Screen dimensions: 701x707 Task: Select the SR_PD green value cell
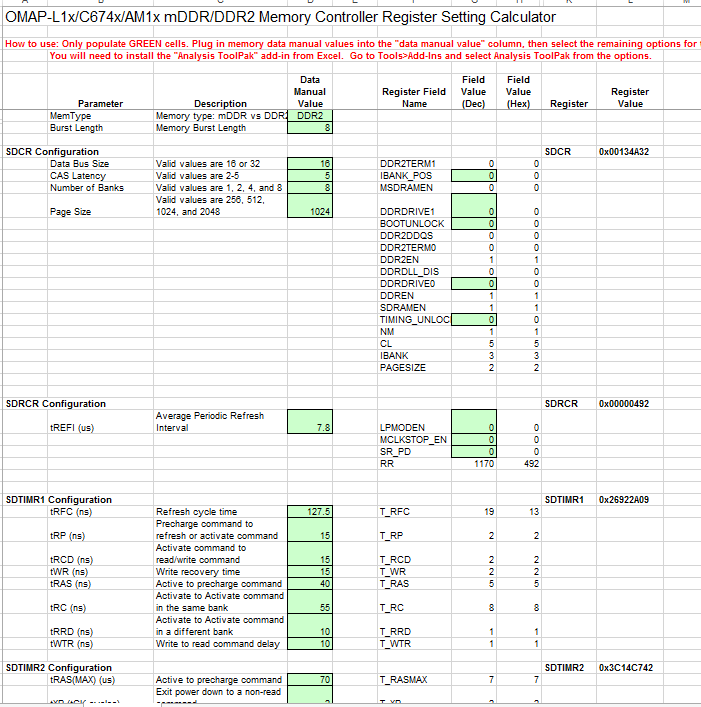(474, 452)
